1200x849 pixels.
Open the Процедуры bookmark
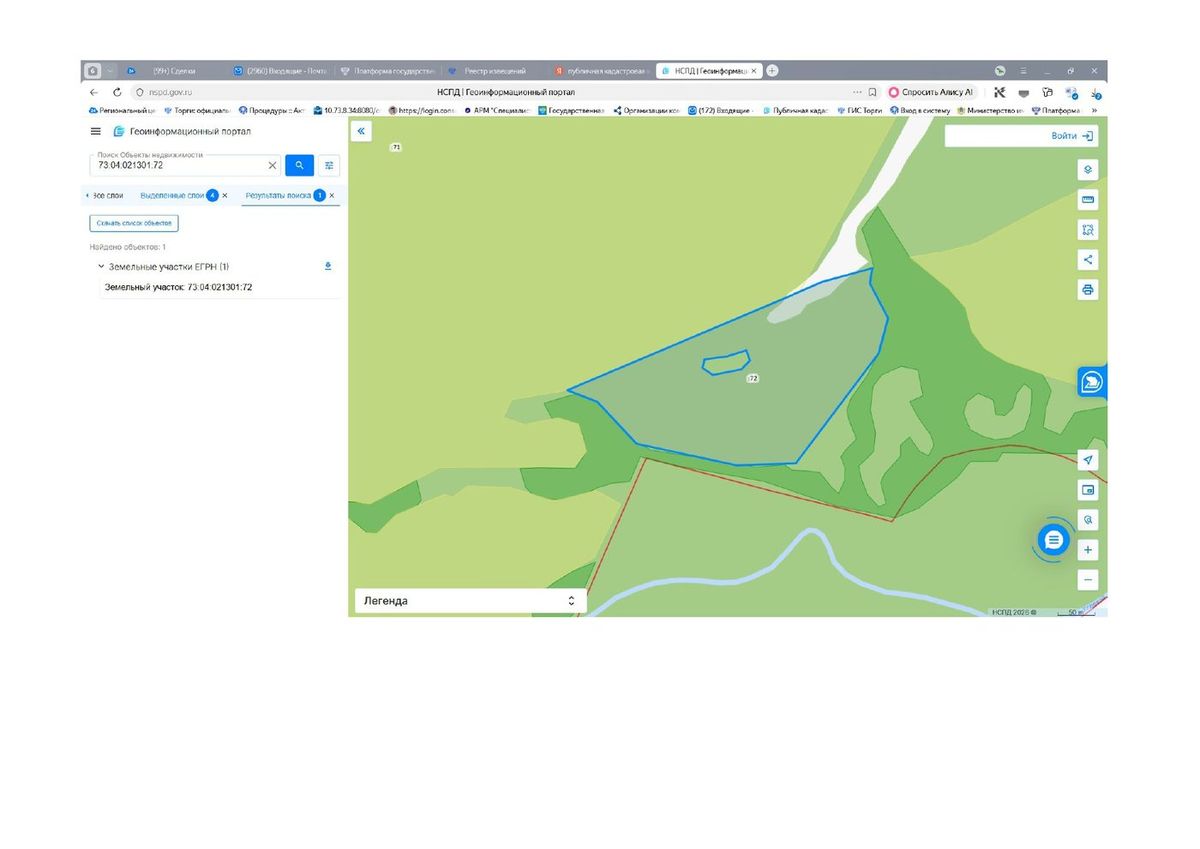pos(271,110)
